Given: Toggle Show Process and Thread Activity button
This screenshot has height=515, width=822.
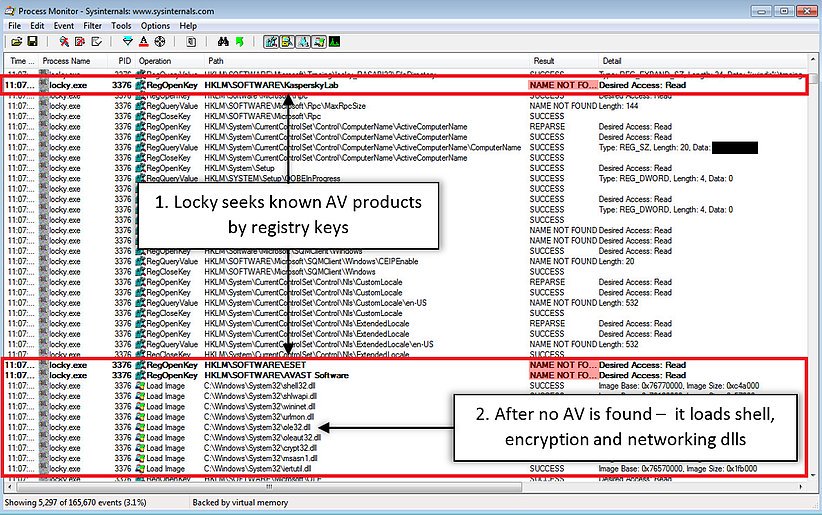Looking at the screenshot, I should 319,41.
